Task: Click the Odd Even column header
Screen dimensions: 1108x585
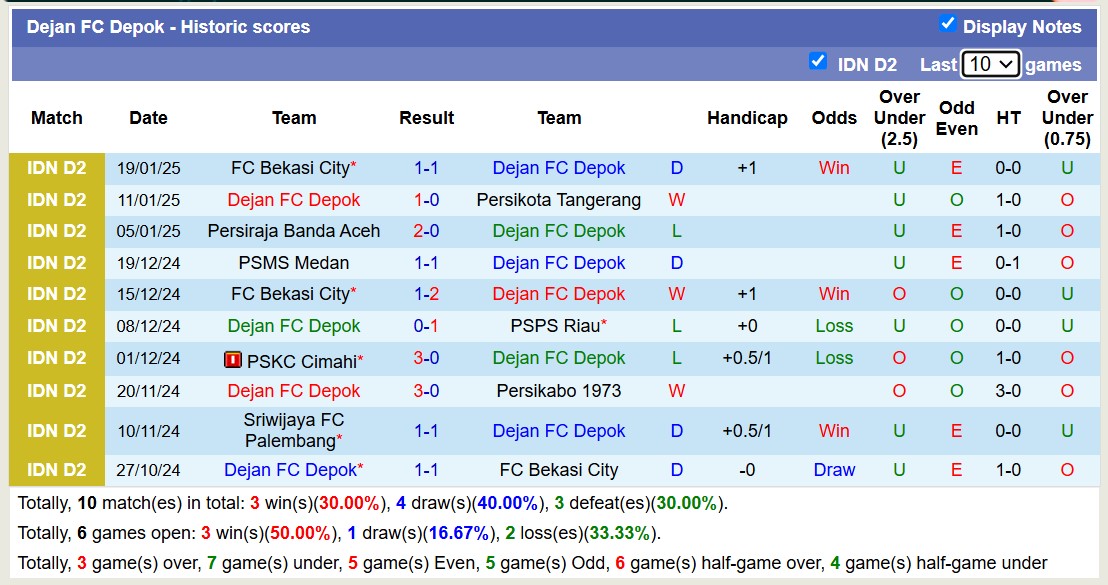Action: coord(956,118)
